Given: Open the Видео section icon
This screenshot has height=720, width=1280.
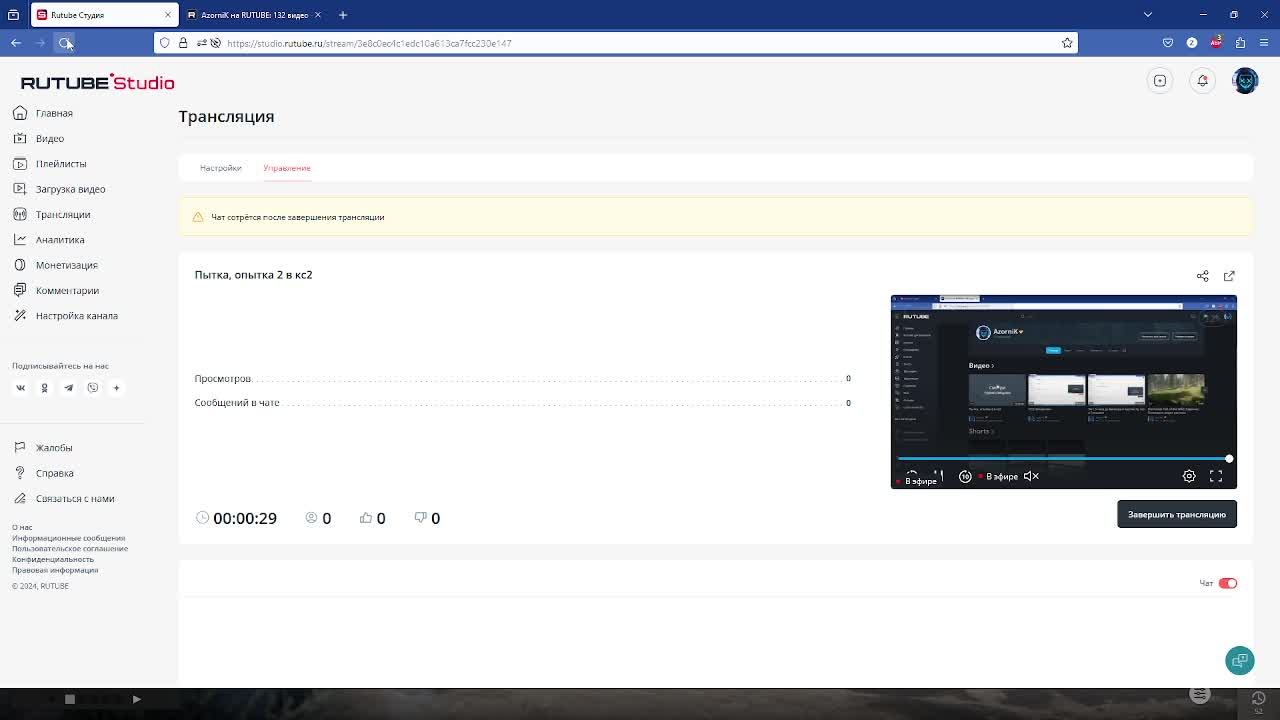Looking at the screenshot, I should pos(20,138).
